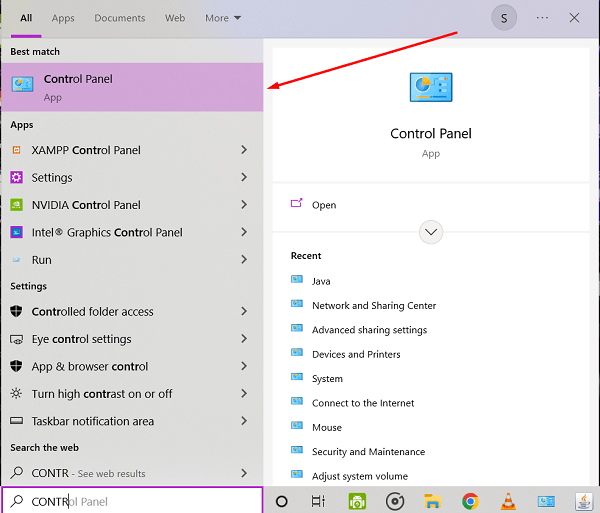The image size is (600, 513).
Task: Expand Eye control settings arrow
Action: point(244,339)
